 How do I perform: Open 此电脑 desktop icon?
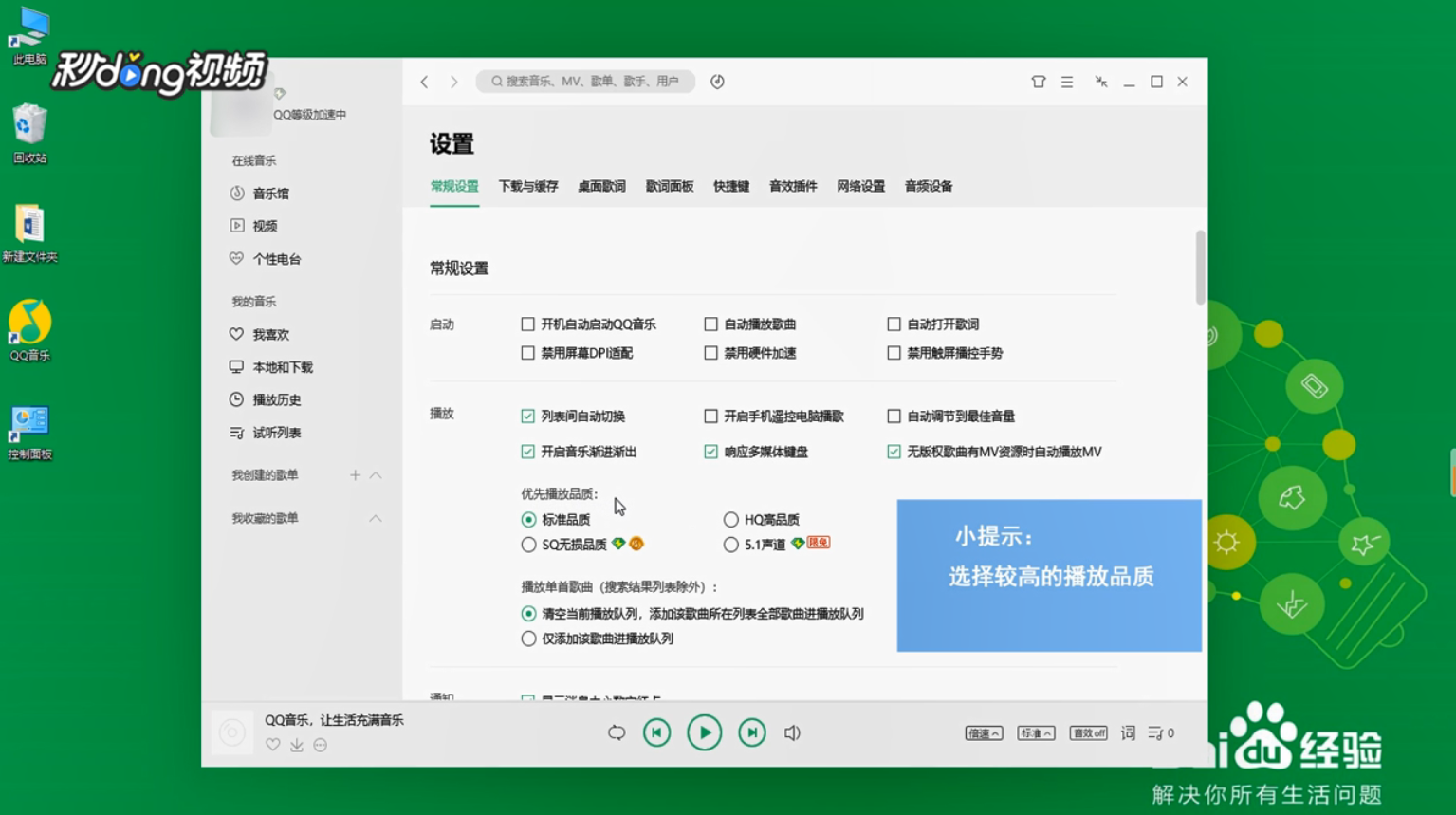coord(29,36)
